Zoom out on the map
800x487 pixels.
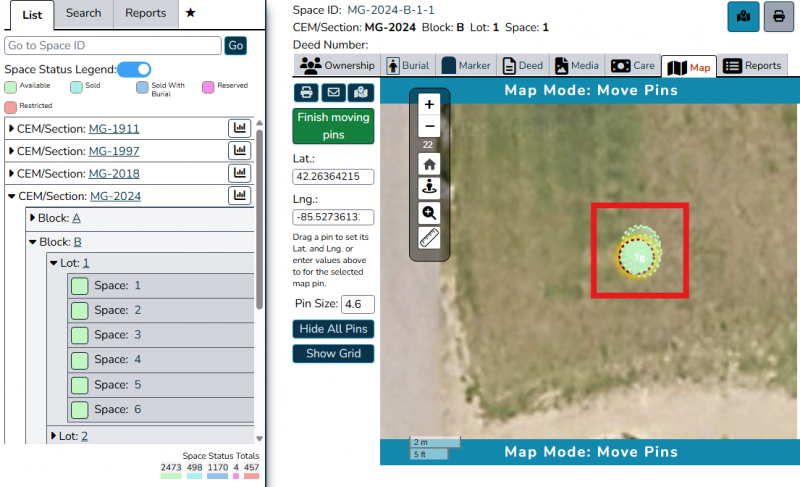point(429,126)
